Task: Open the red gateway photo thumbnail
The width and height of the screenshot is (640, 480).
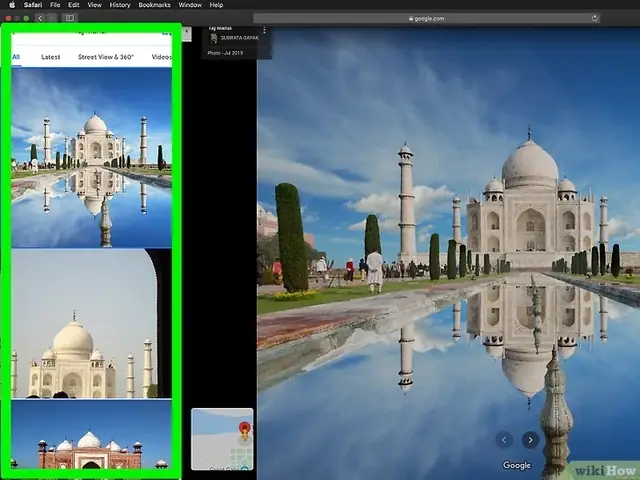Action: [91, 434]
